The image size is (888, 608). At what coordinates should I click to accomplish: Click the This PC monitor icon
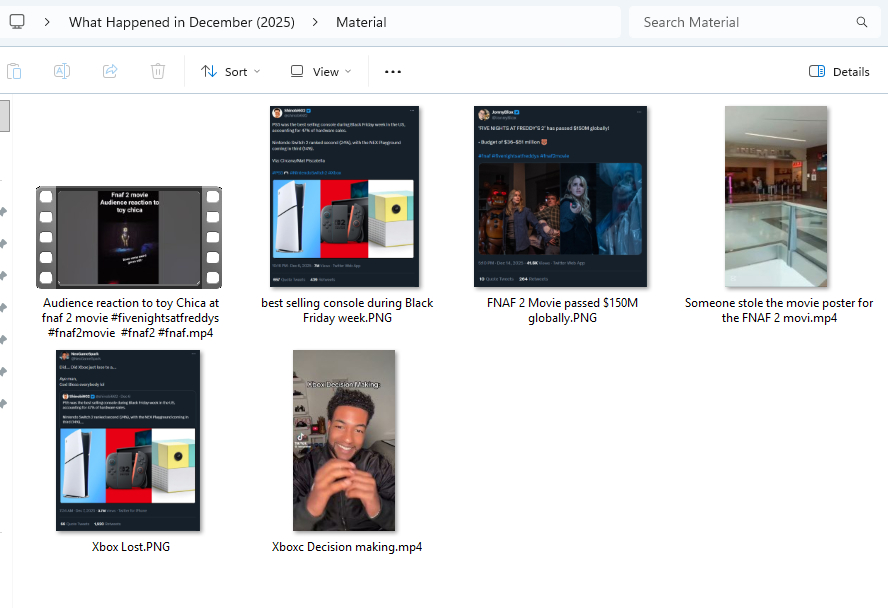point(17,22)
